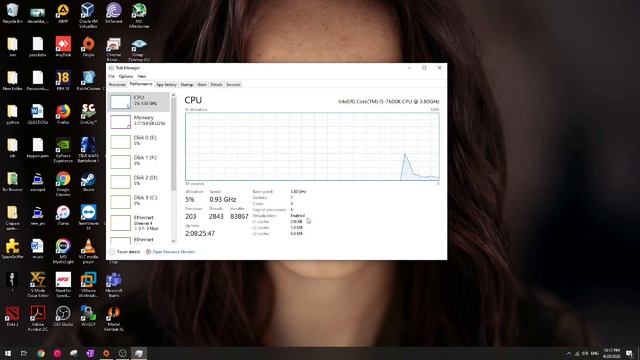The width and height of the screenshot is (640, 360).
Task: Open Resource Monitor link
Action: coord(170,252)
